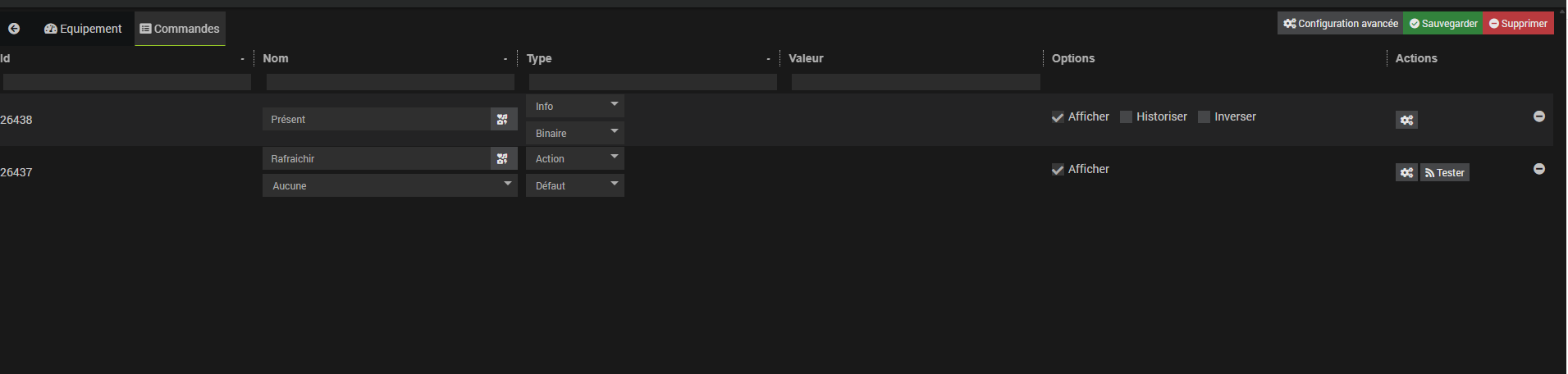This screenshot has height=374, width=1568.
Task: Open the Info type dropdown
Action: 575,106
